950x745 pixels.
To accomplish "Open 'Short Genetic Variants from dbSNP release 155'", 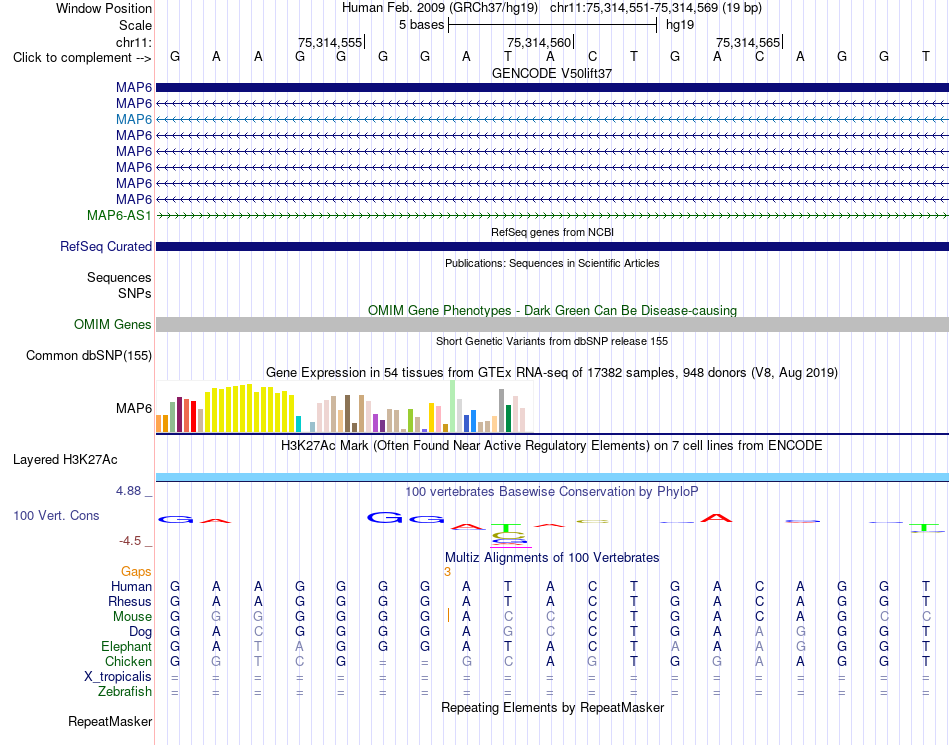I will (x=552, y=341).
